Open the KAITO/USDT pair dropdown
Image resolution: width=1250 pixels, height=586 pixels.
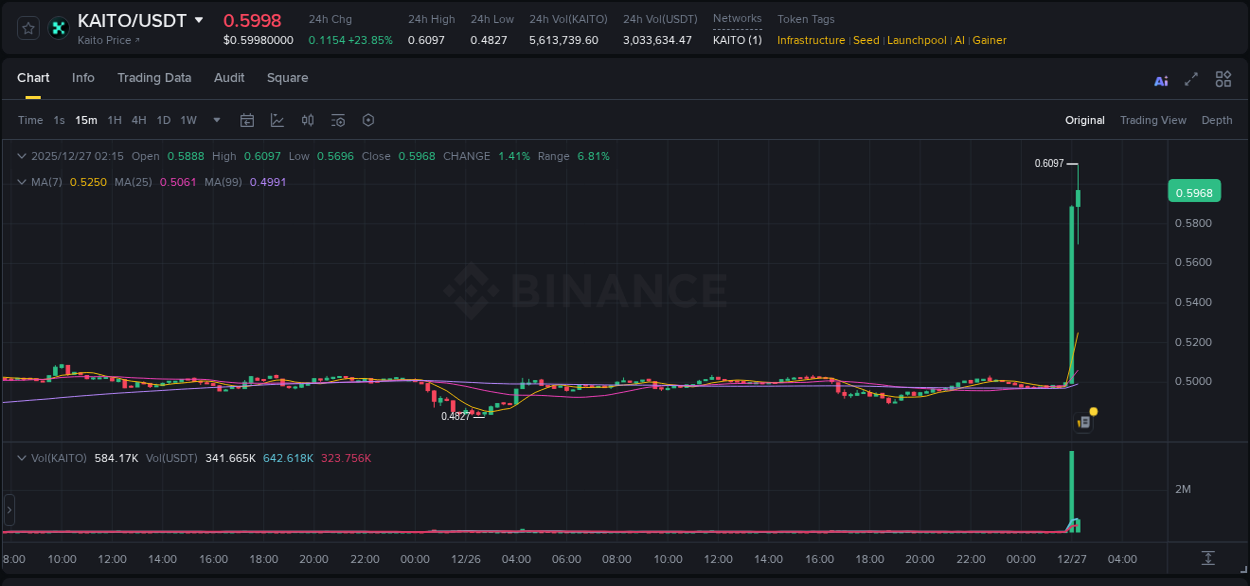pos(200,20)
